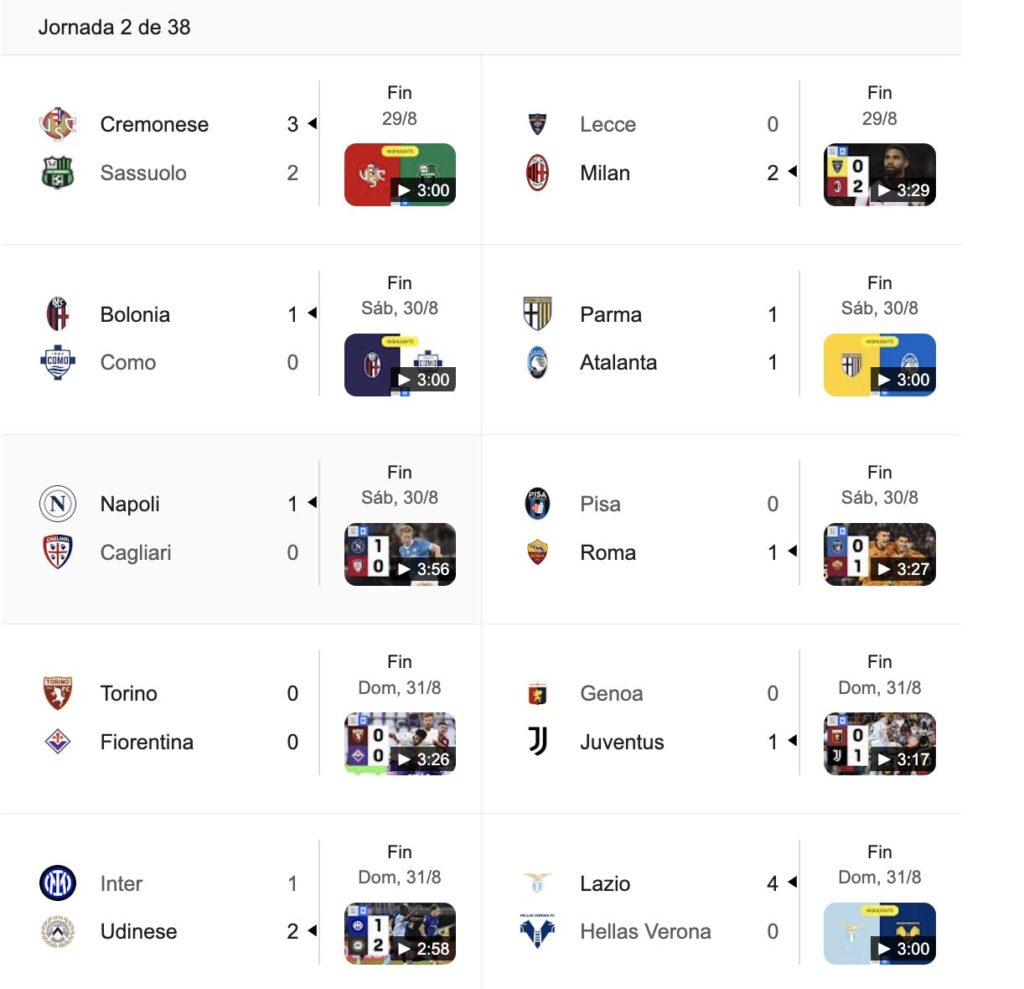Click the Cremonese team crest icon

(x=57, y=124)
